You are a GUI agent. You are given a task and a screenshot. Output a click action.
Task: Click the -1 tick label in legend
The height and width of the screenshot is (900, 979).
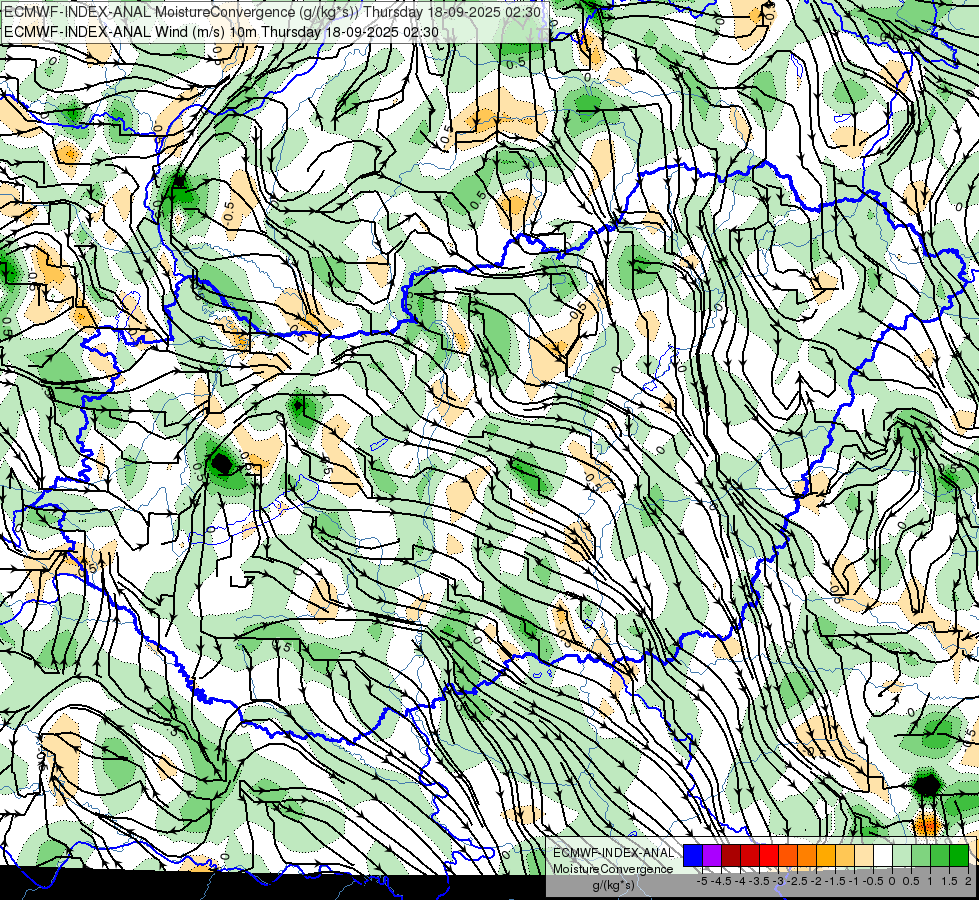pyautogui.click(x=854, y=881)
